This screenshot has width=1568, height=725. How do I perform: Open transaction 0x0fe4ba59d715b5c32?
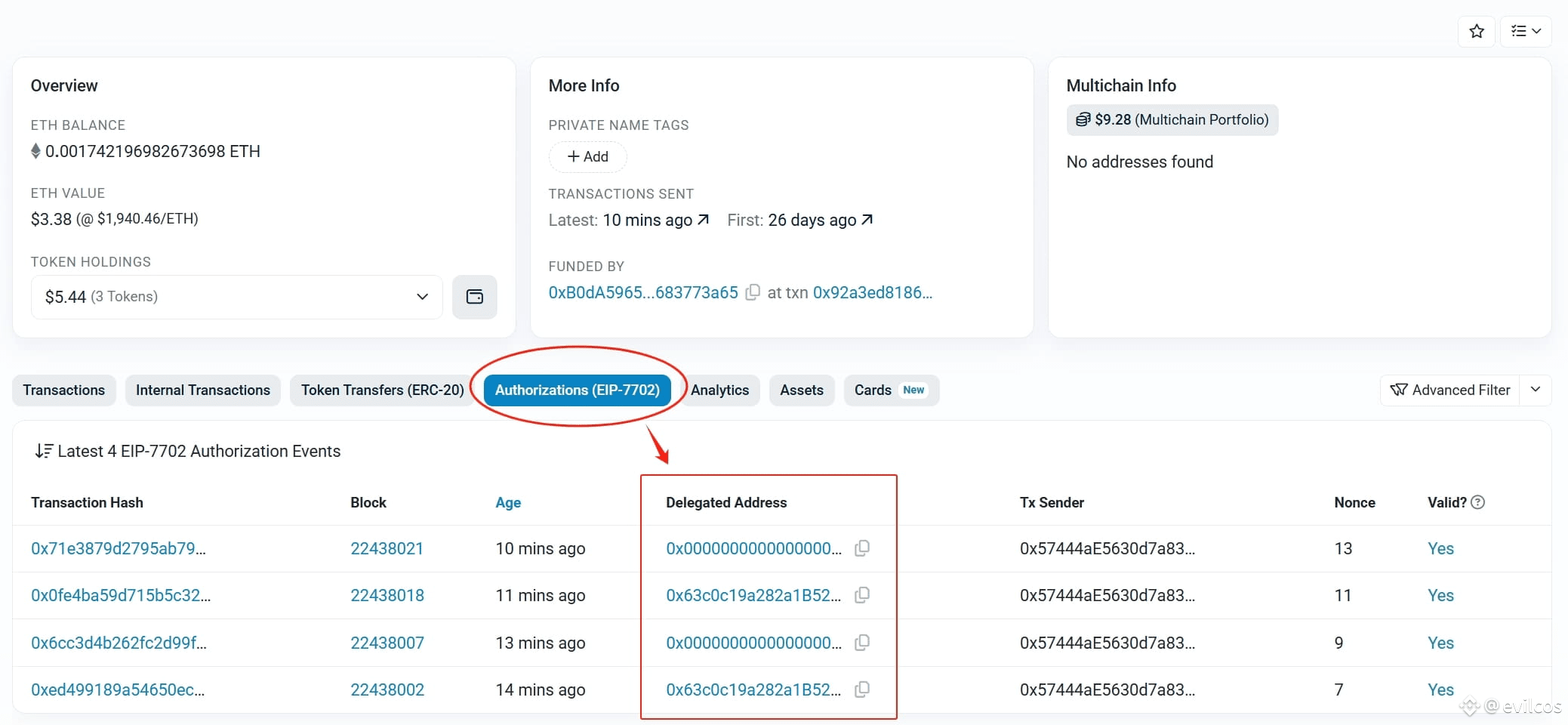121,595
